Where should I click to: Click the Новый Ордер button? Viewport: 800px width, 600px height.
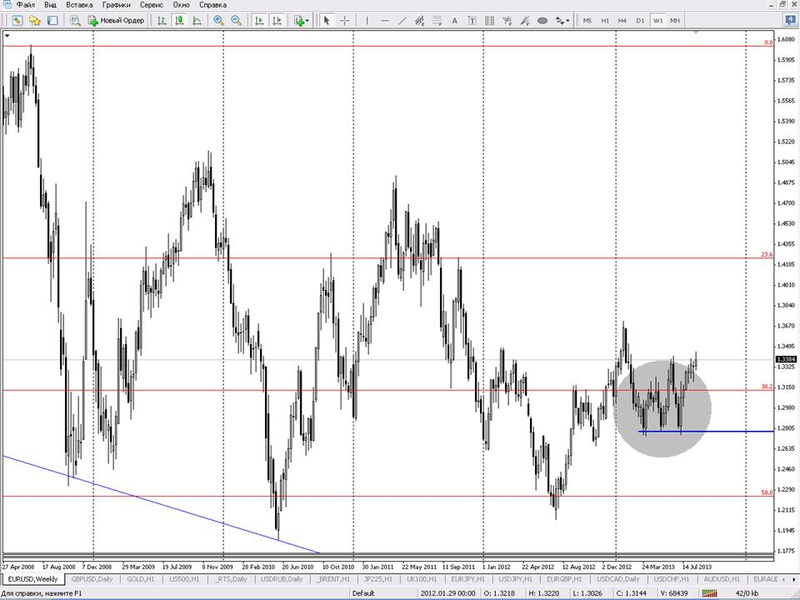(116, 21)
